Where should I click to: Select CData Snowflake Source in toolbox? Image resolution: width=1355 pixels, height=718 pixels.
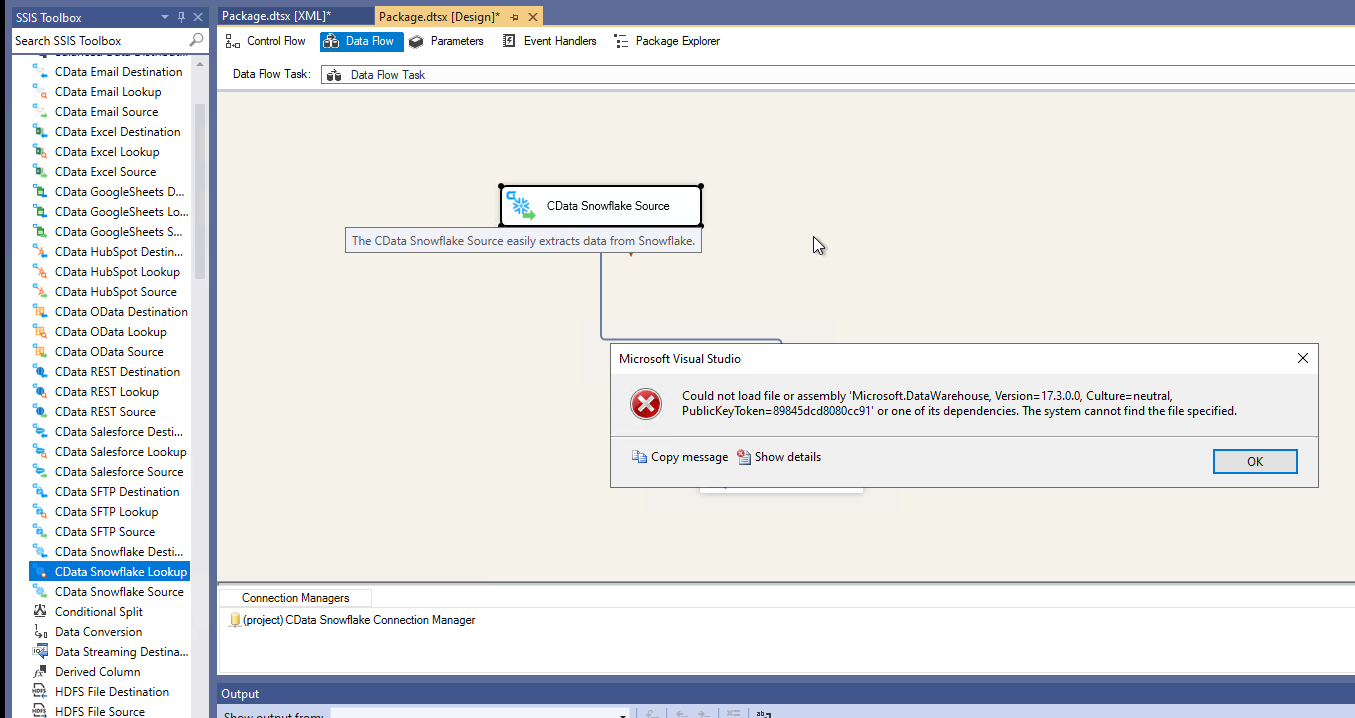point(110,592)
